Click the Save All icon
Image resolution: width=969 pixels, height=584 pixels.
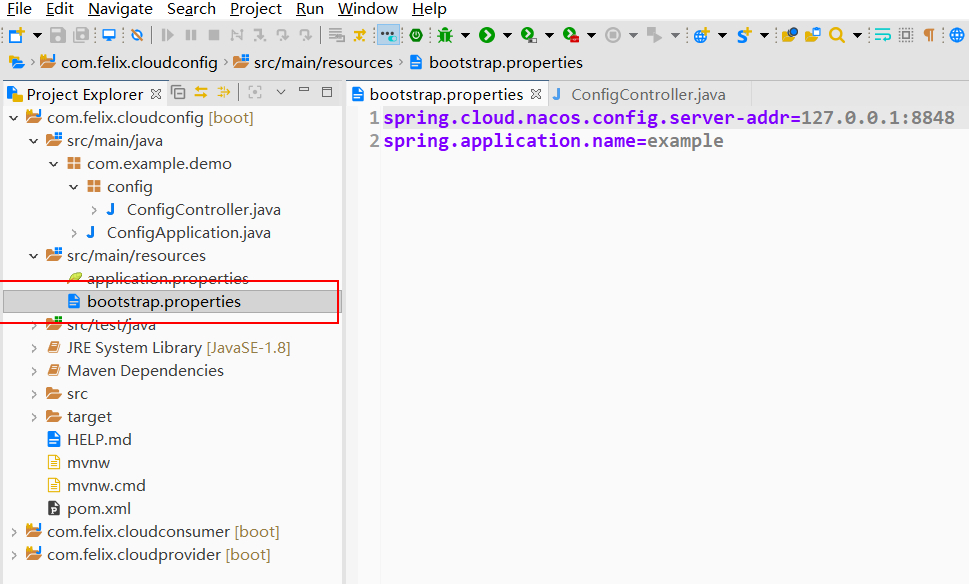tap(81, 35)
